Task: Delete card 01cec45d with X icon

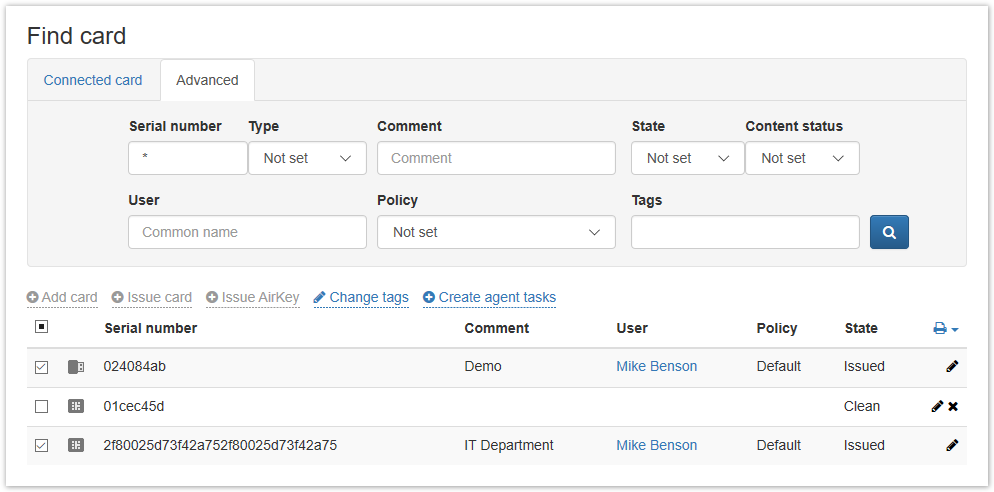Action: click(953, 406)
